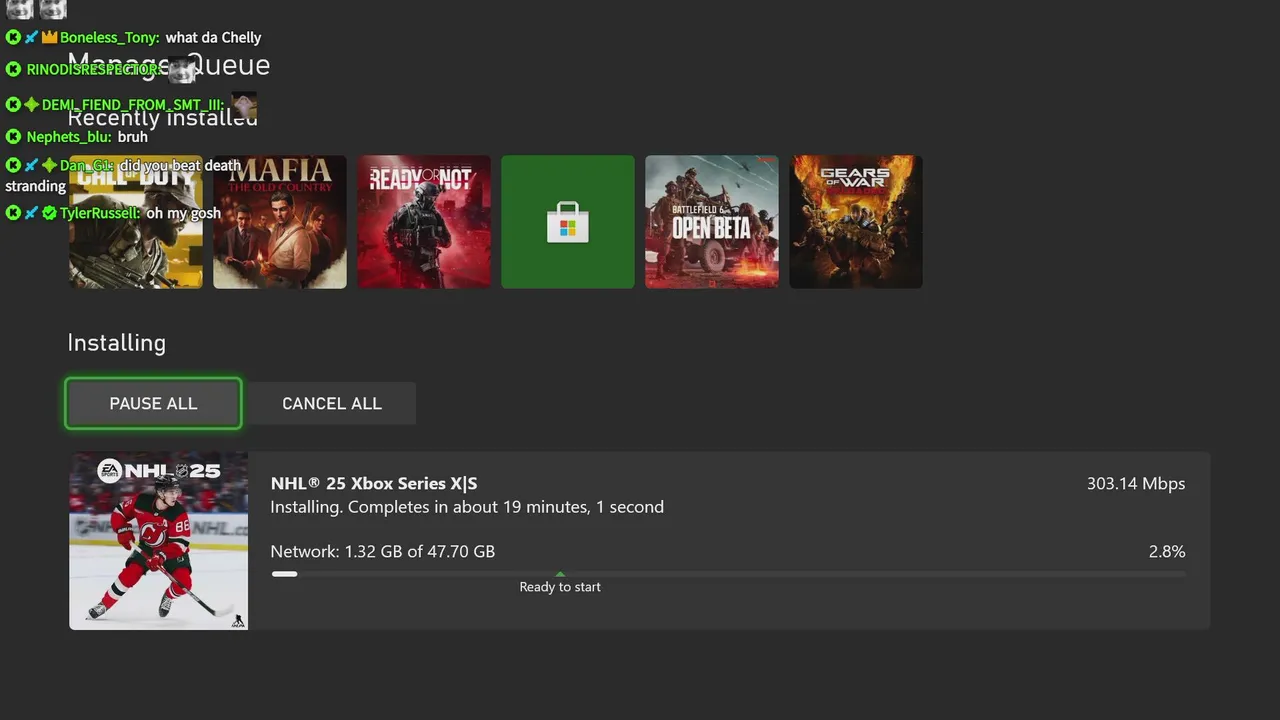Open the Mafia The Old Country tile
Image resolution: width=1280 pixels, height=720 pixels.
pos(280,222)
